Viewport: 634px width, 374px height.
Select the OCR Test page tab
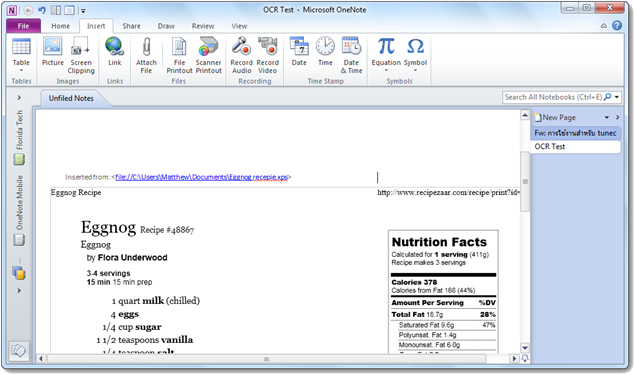coord(575,147)
